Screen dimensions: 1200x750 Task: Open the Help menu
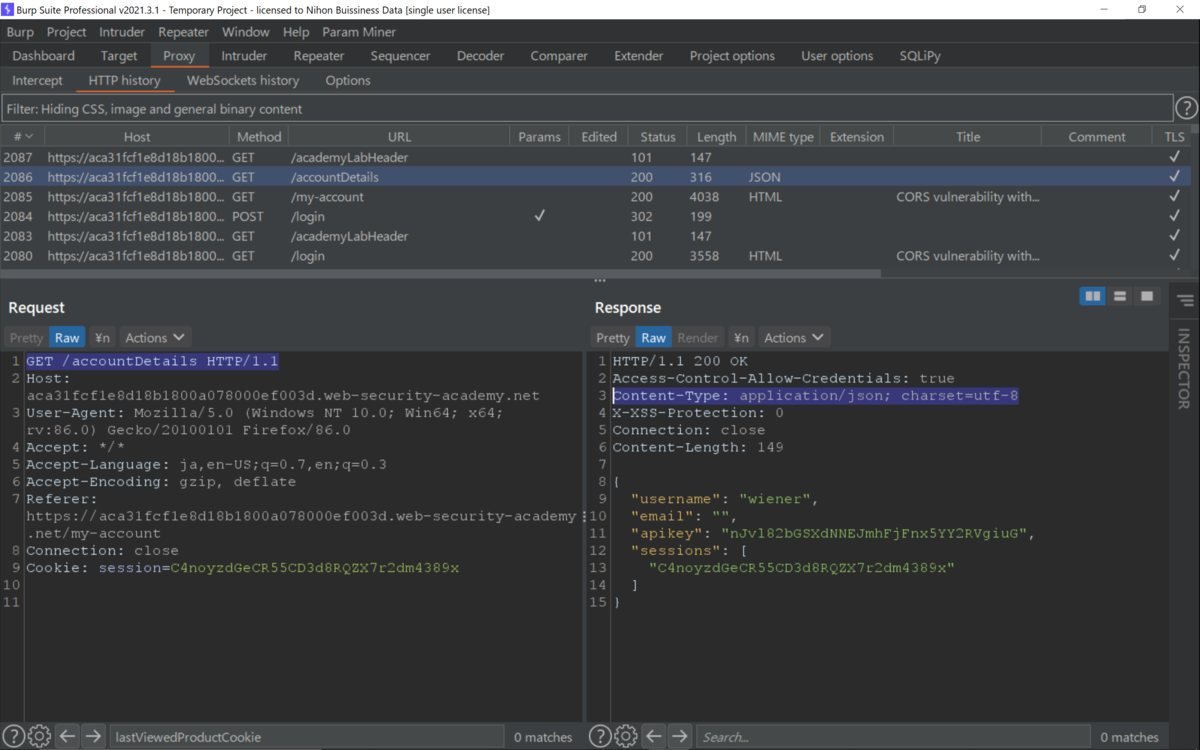click(x=296, y=32)
